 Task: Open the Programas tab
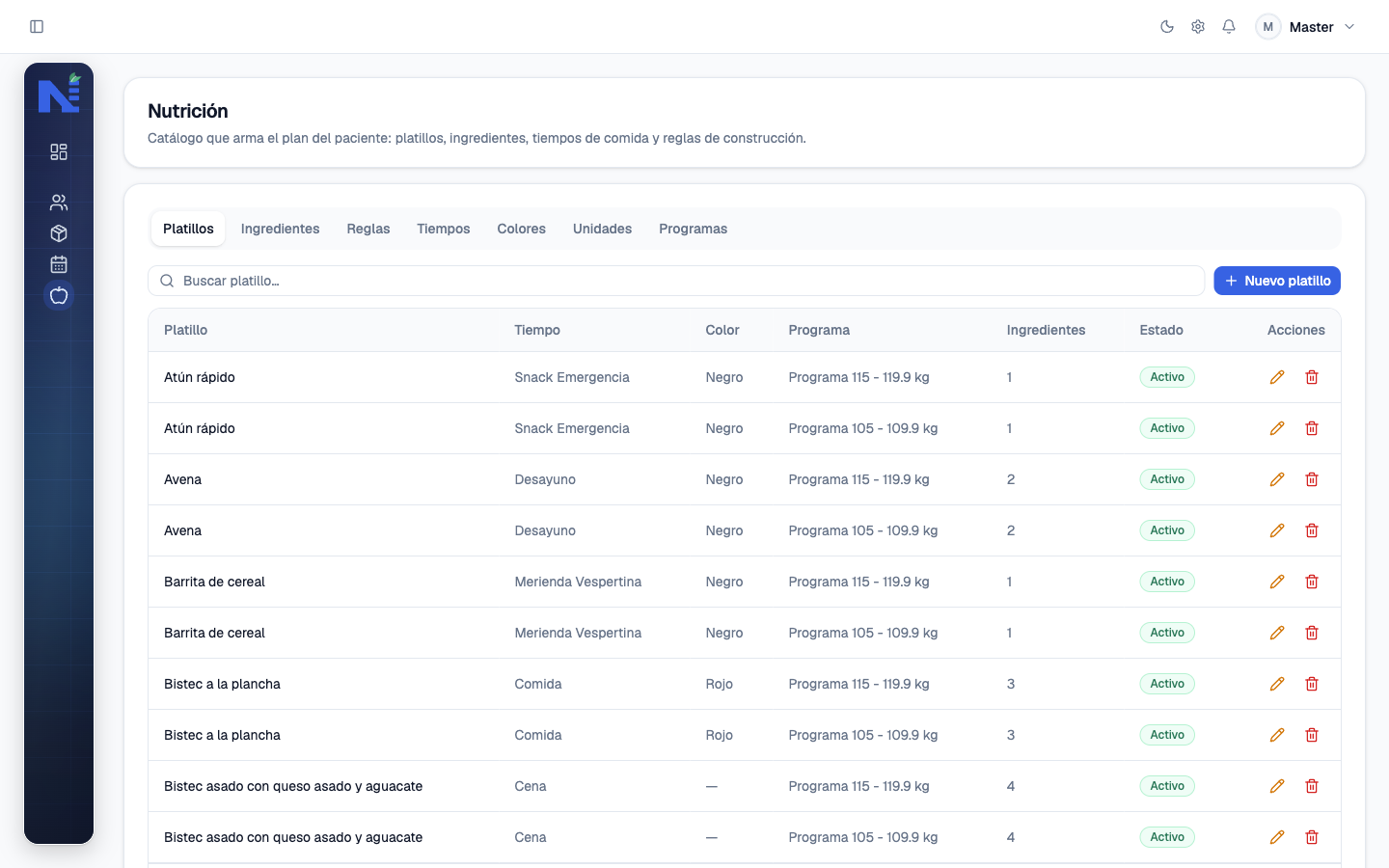(x=693, y=229)
